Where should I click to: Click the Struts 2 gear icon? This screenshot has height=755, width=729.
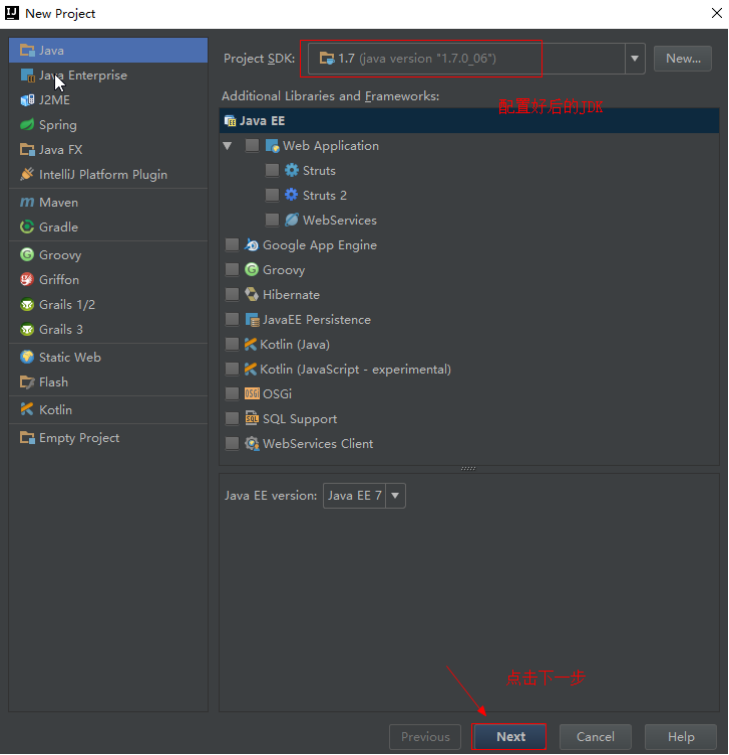292,195
